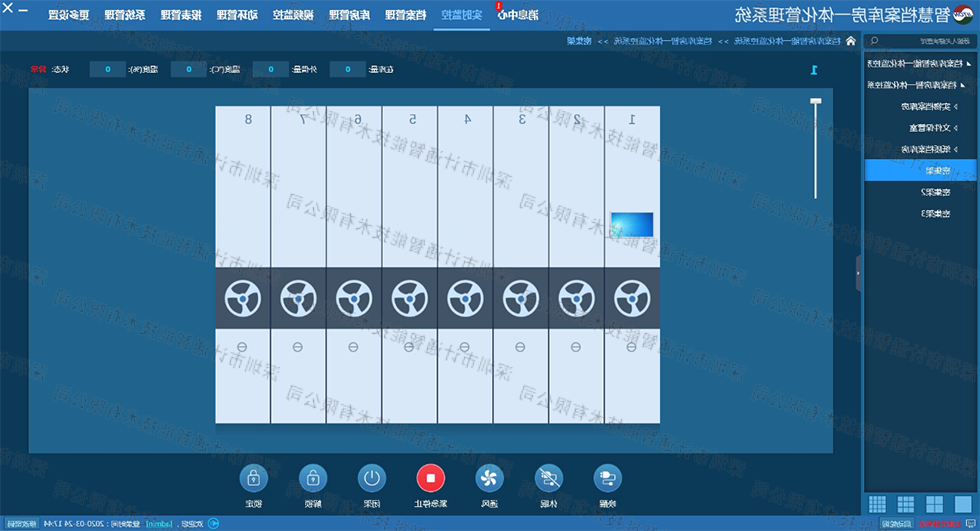The image size is (980, 531).
Task: Click the 闭架 power icon
Action: (x=372, y=478)
